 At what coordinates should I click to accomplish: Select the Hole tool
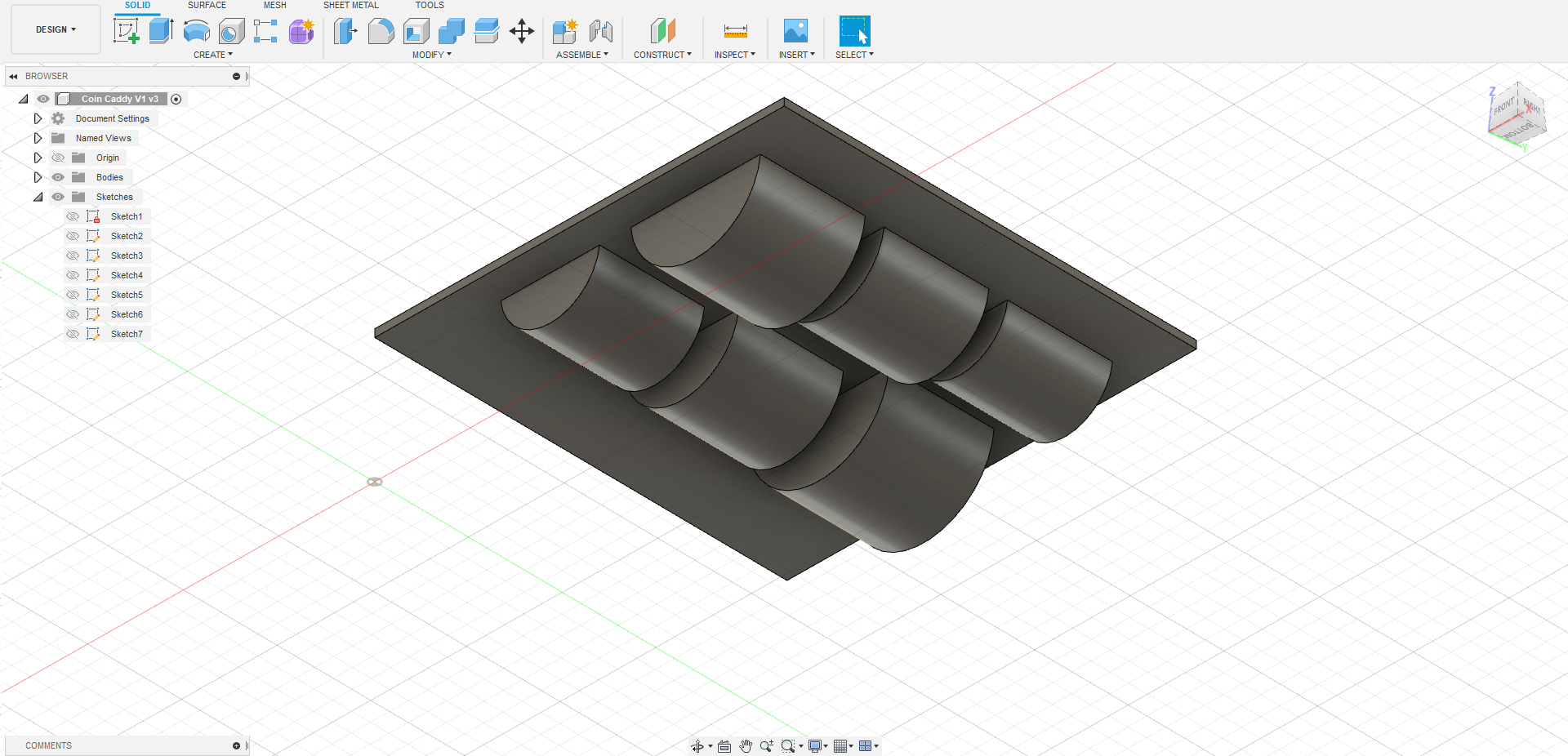231,31
